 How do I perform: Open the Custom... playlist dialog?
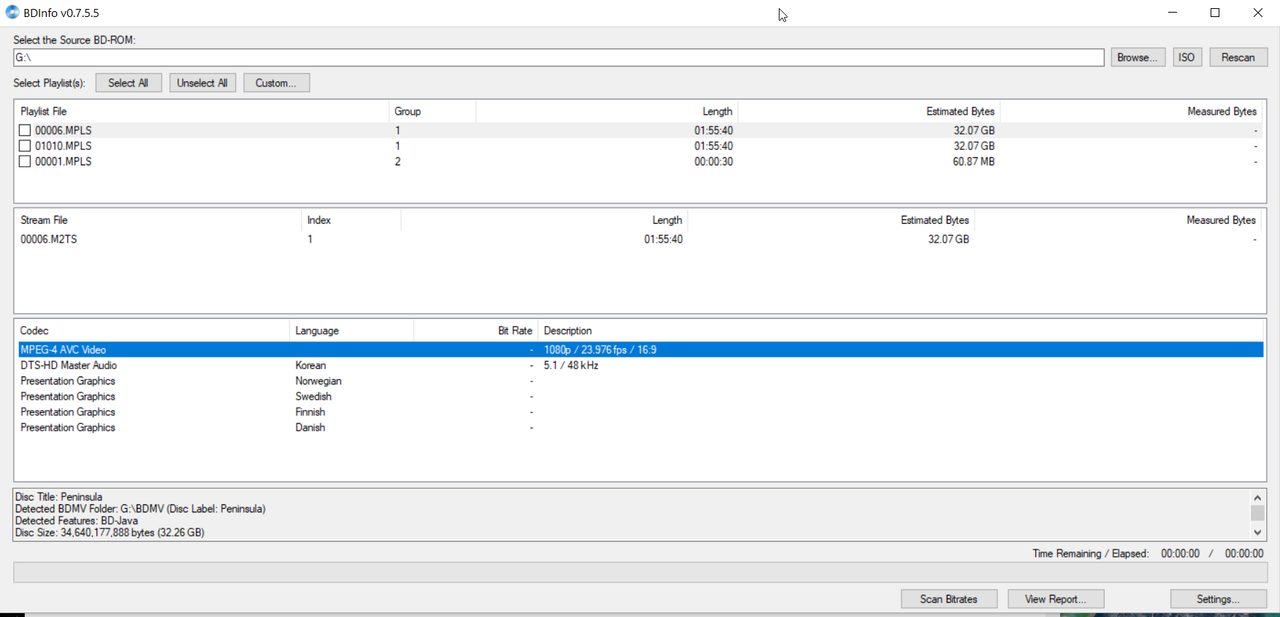click(276, 83)
